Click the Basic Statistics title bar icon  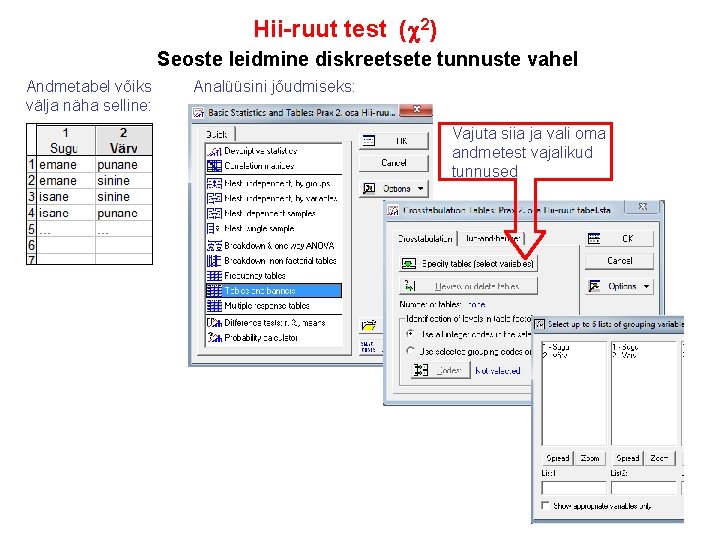(x=199, y=113)
